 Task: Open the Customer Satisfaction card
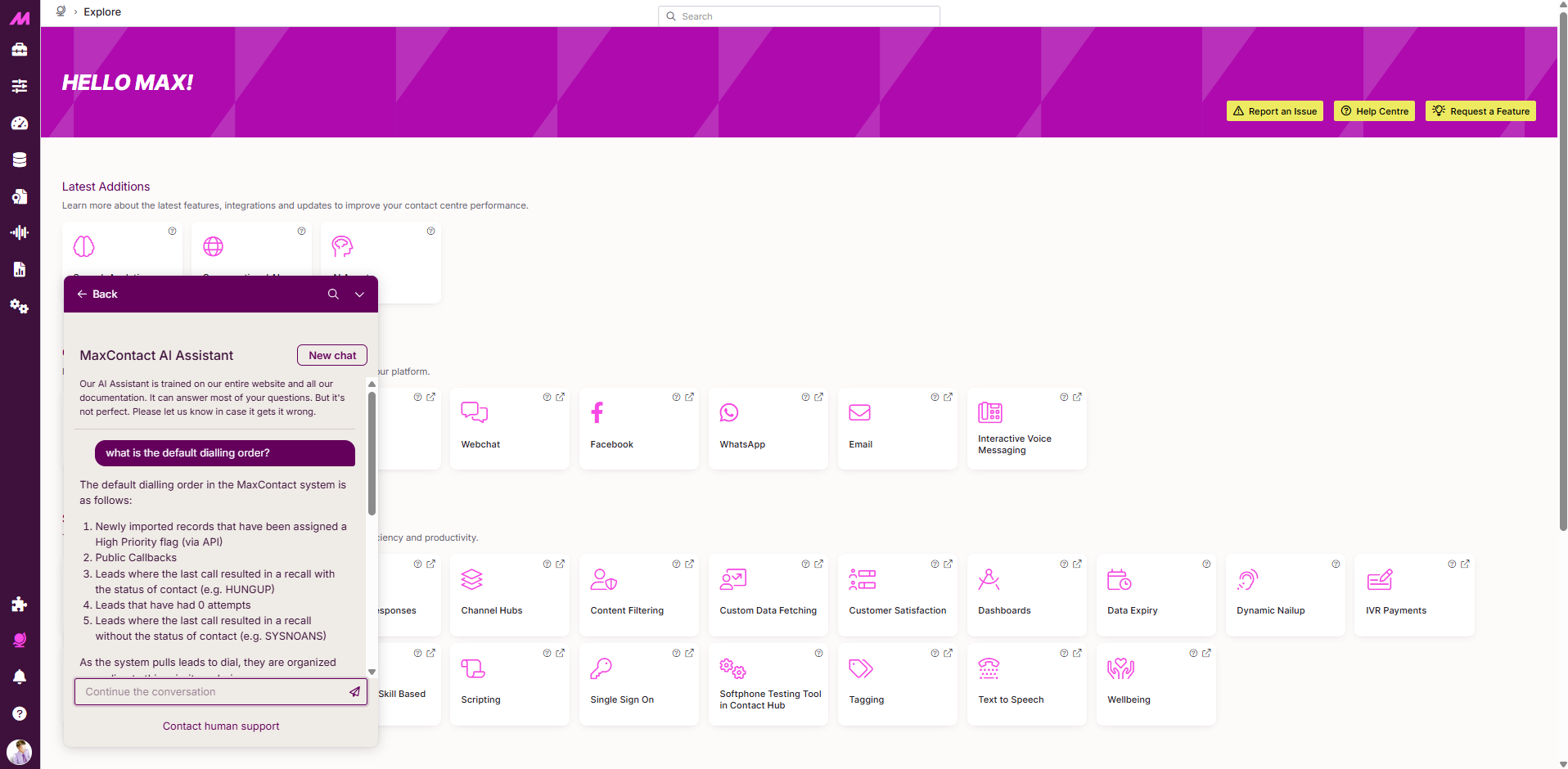tap(898, 595)
